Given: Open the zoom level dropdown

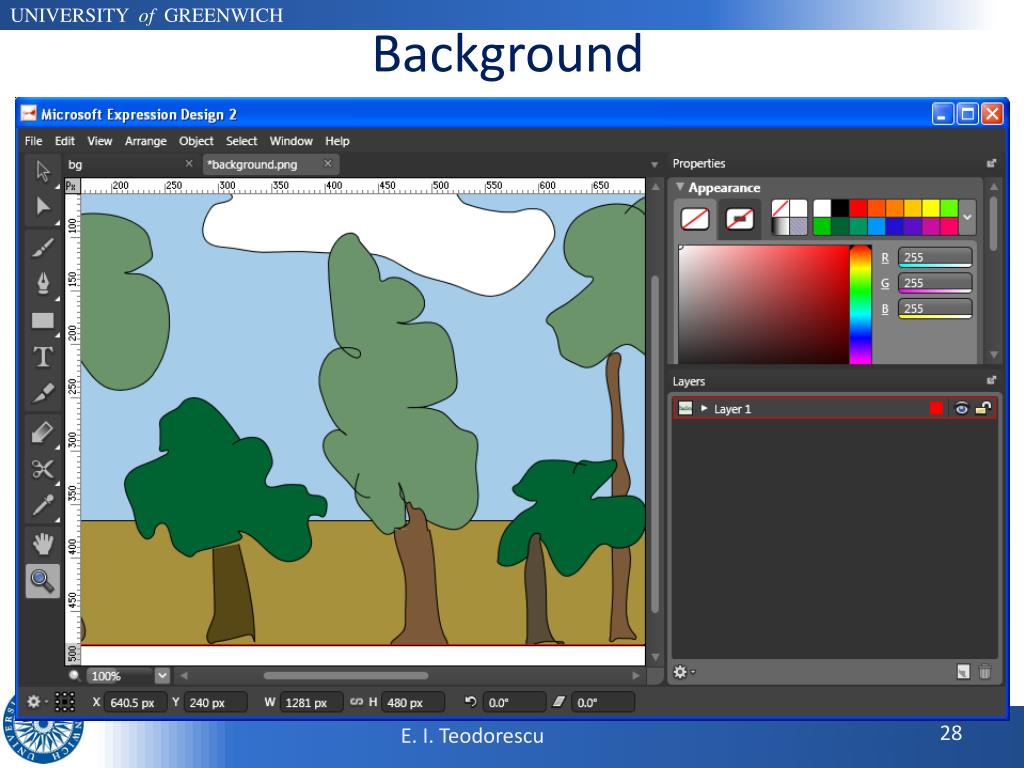Looking at the screenshot, I should 162,676.
